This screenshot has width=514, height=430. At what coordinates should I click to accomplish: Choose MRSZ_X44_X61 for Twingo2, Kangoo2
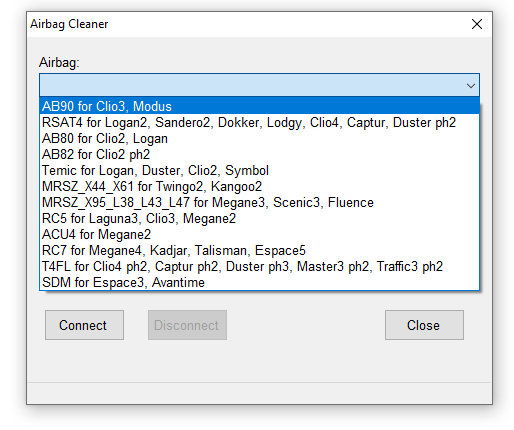click(259, 186)
